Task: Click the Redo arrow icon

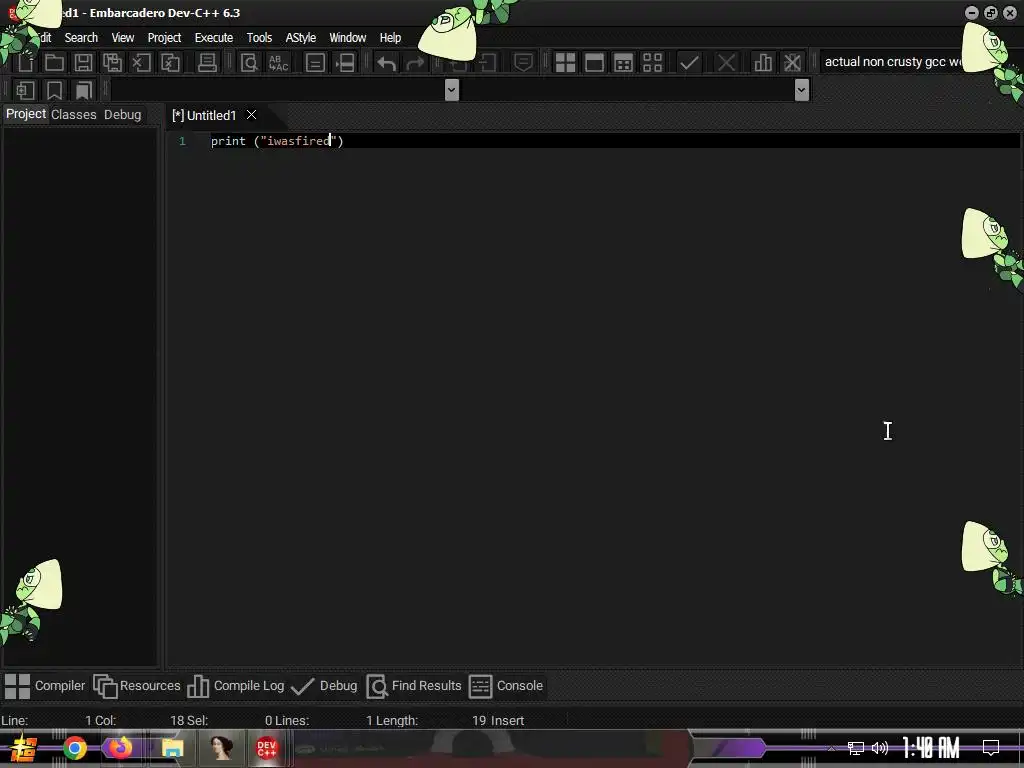Action: click(415, 63)
